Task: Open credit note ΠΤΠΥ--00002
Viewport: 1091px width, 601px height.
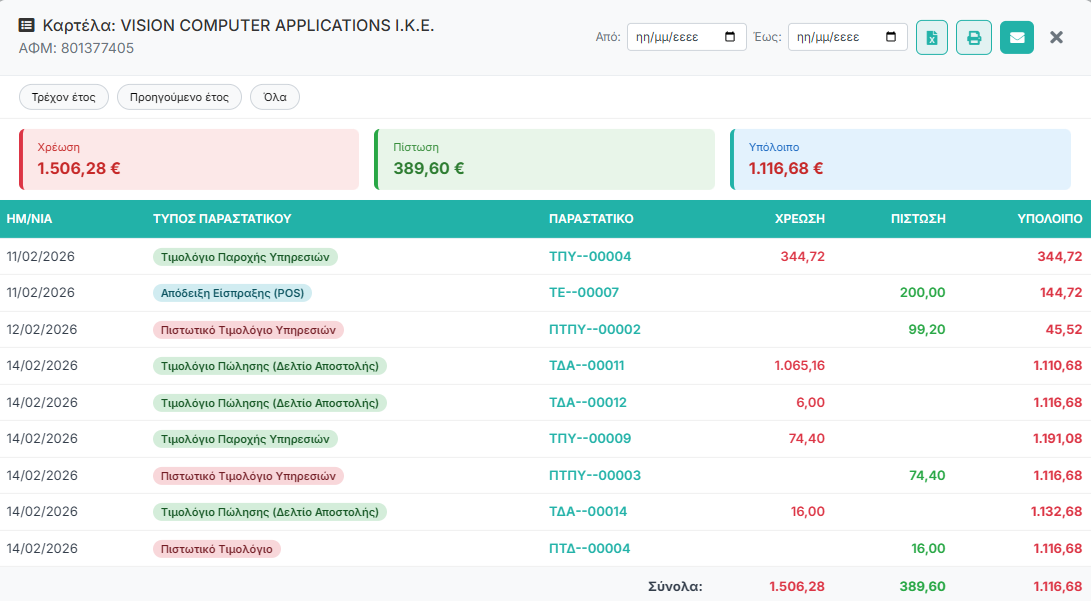Action: (594, 330)
